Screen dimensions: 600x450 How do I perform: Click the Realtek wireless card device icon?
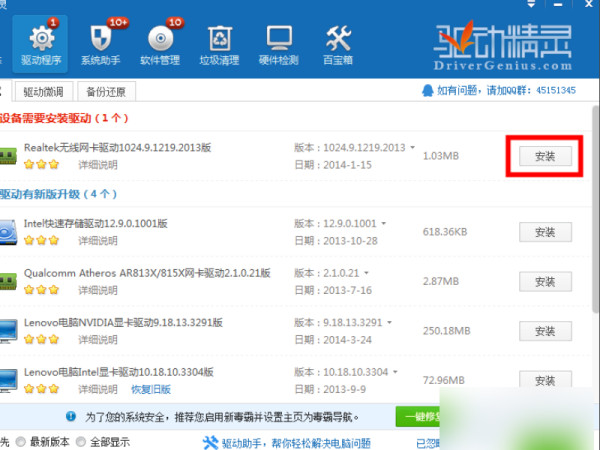click(x=8, y=156)
